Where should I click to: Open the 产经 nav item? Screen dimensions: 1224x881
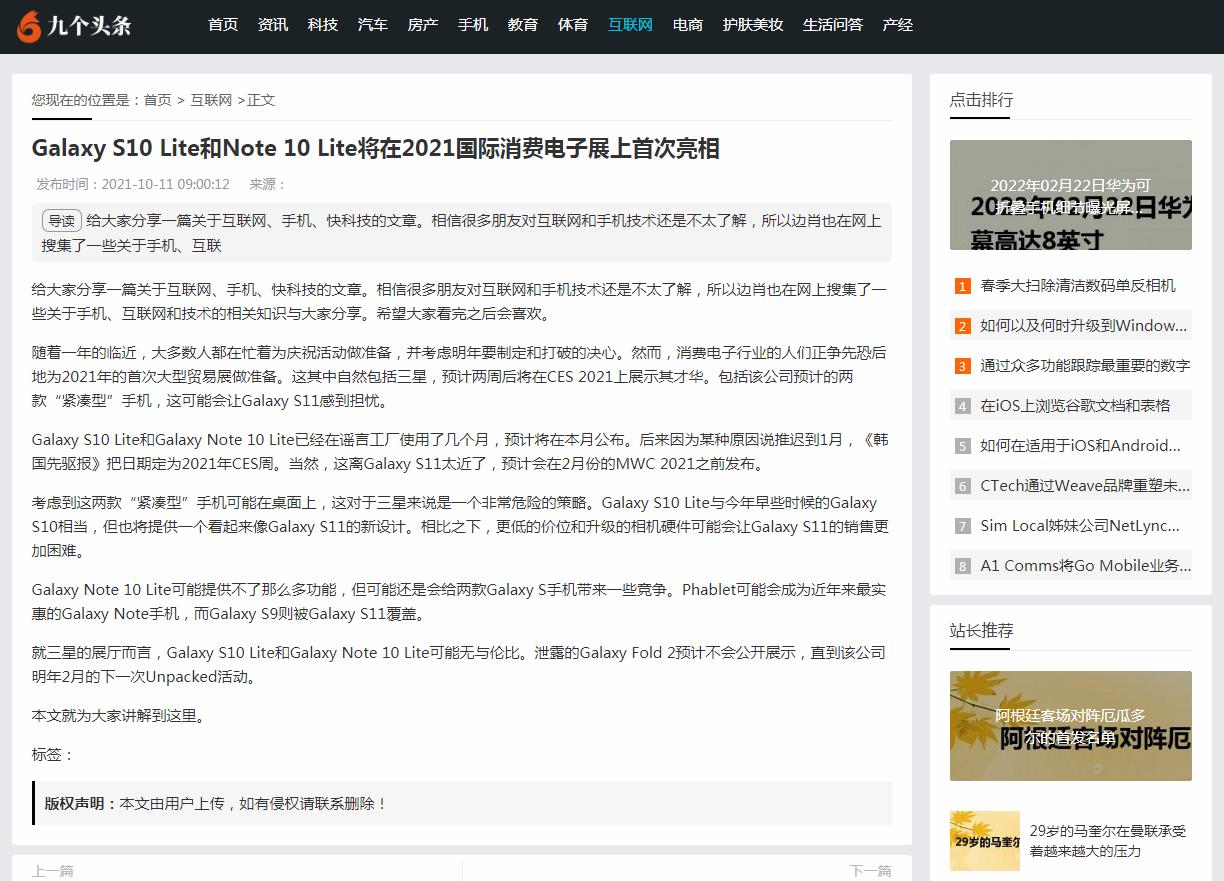click(898, 25)
